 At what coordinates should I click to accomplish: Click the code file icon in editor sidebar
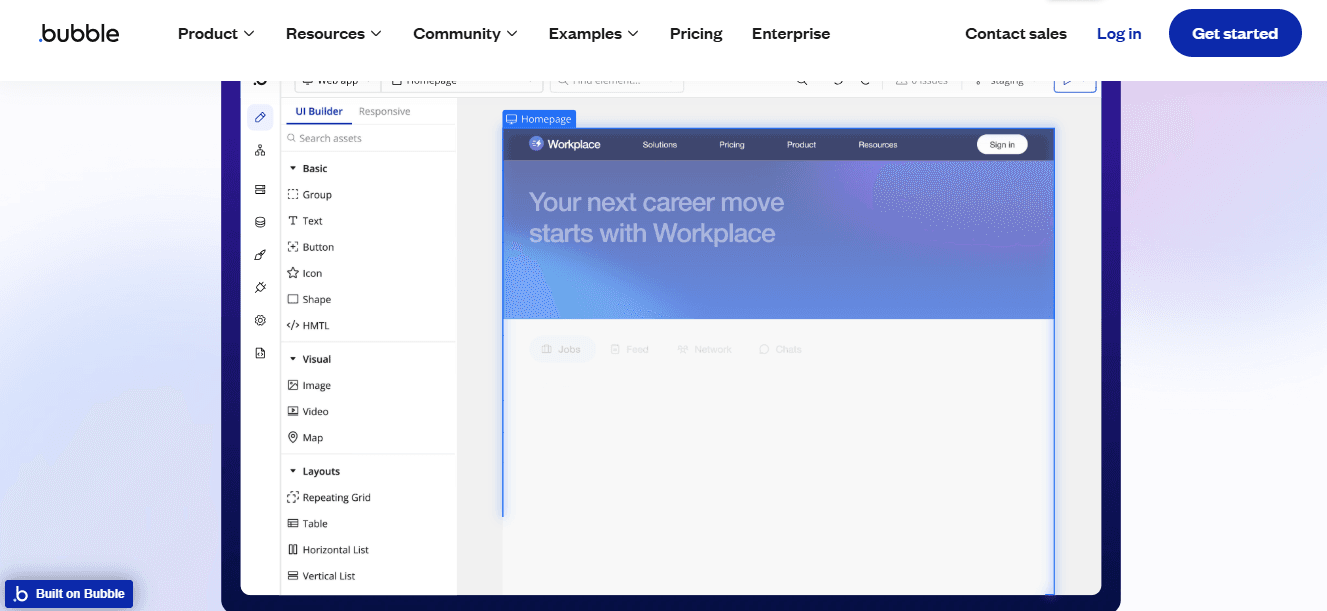pyautogui.click(x=260, y=353)
